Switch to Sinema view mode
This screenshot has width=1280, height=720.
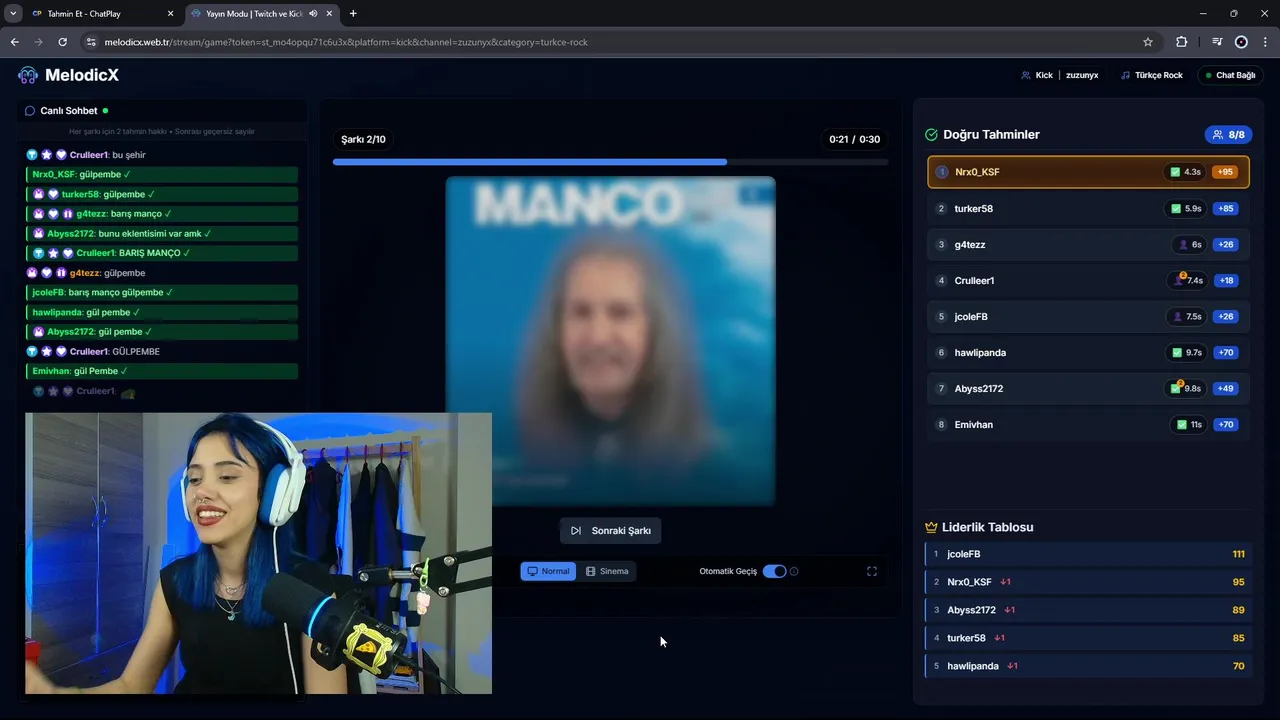[607, 571]
